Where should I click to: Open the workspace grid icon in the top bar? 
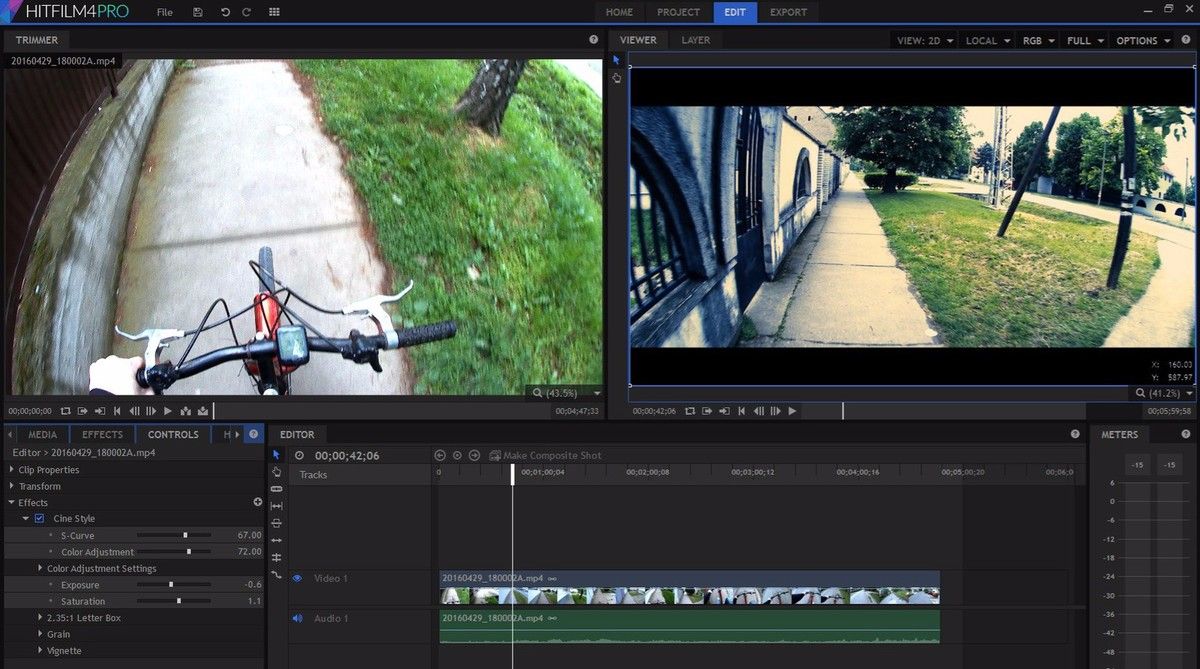click(274, 12)
